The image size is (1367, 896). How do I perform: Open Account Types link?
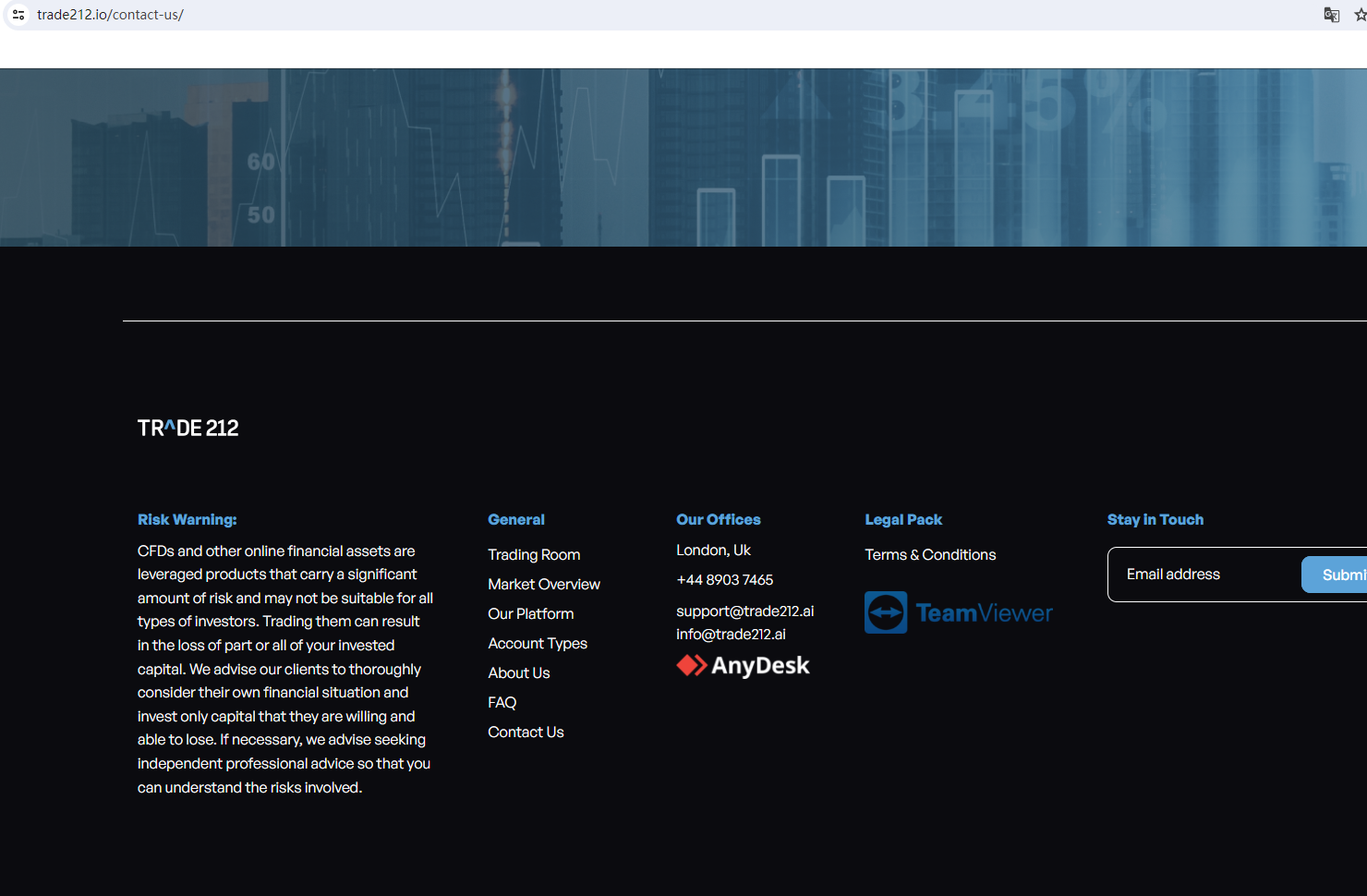537,644
